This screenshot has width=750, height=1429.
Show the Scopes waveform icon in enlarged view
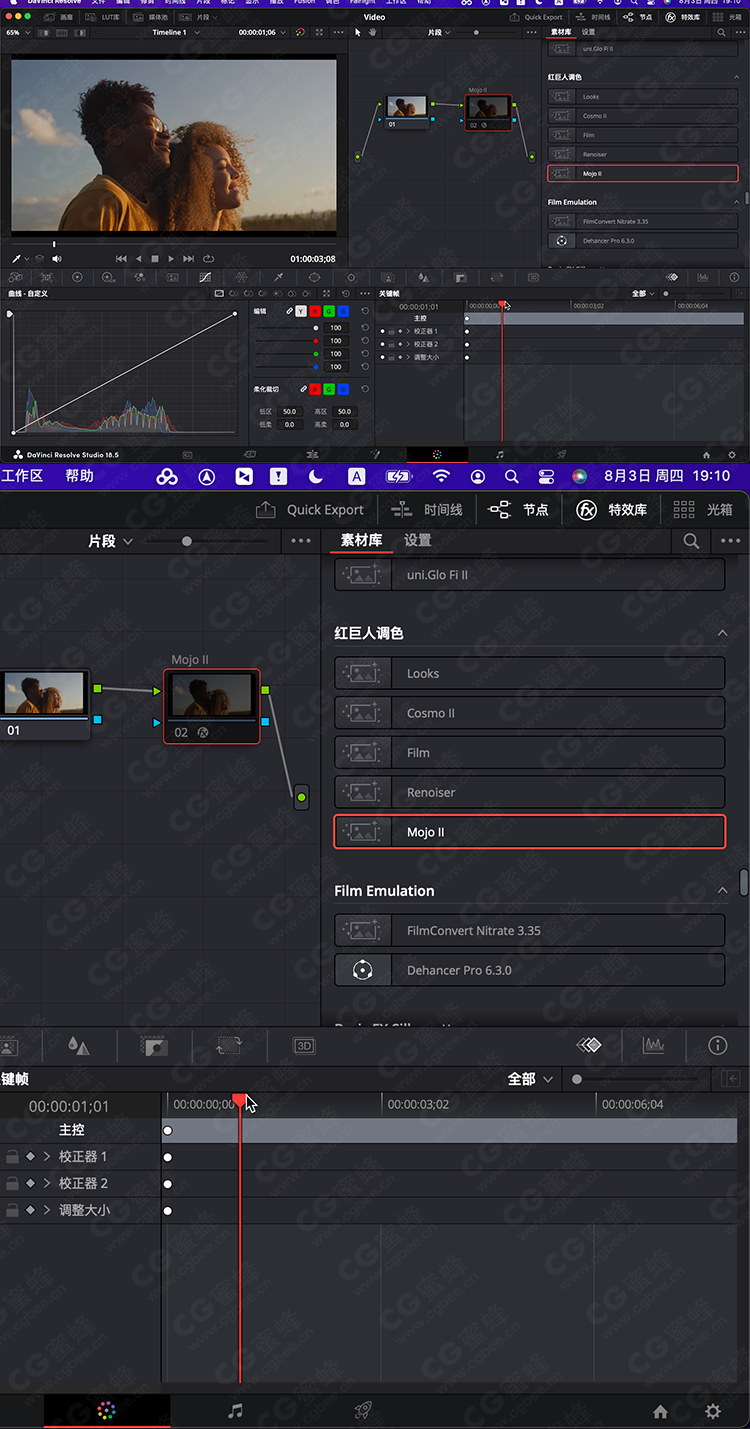coord(653,1045)
